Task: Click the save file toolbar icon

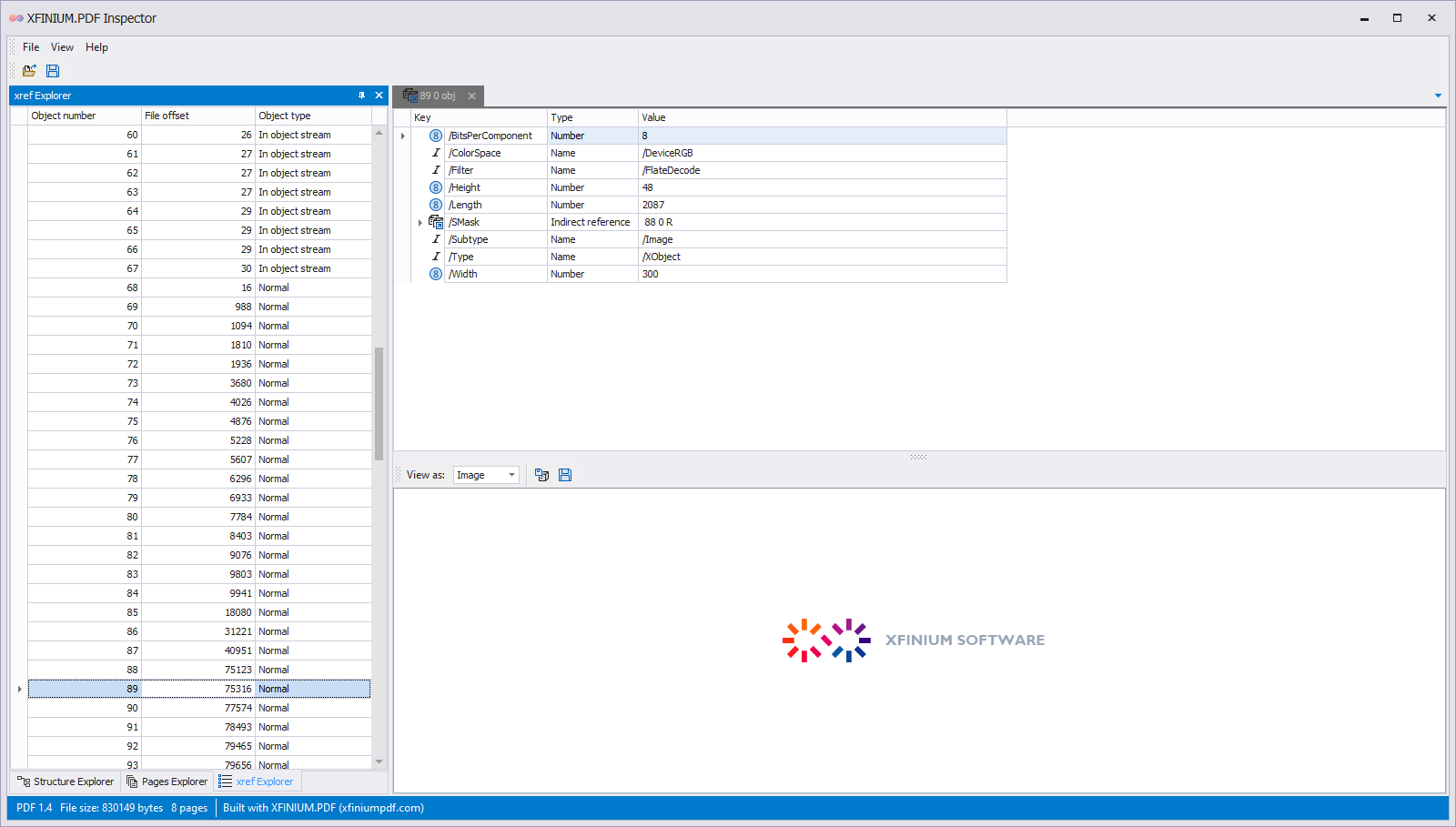Action: pos(53,71)
